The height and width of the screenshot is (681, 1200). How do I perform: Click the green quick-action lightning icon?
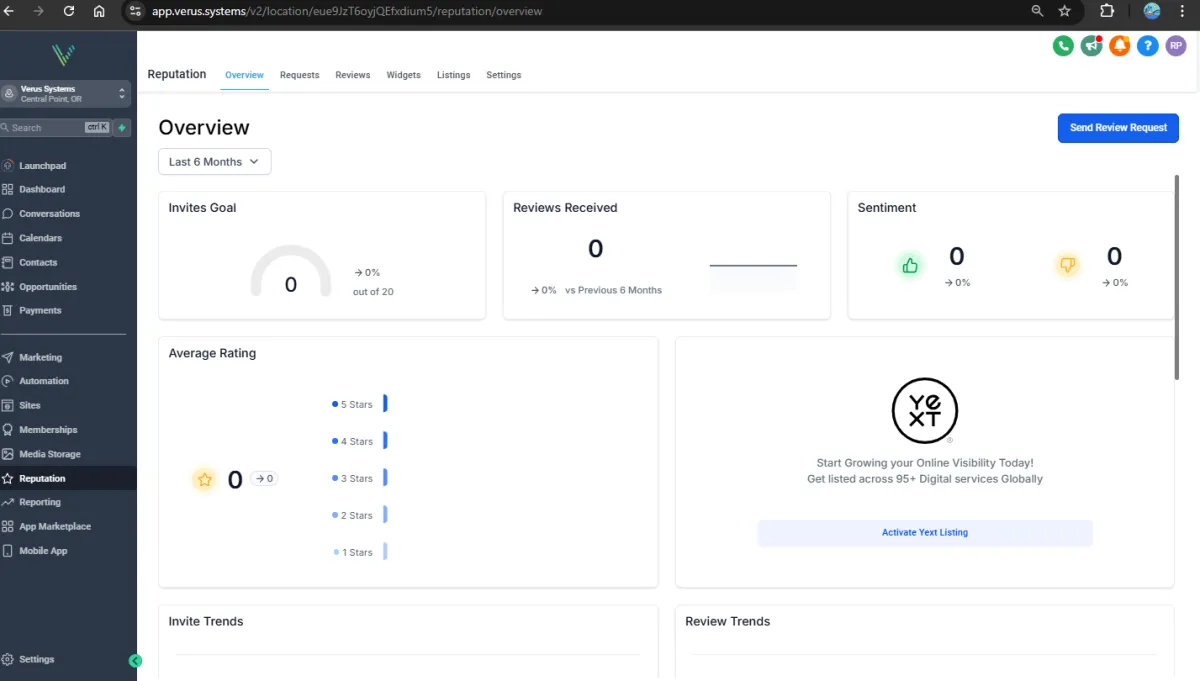click(x=122, y=128)
